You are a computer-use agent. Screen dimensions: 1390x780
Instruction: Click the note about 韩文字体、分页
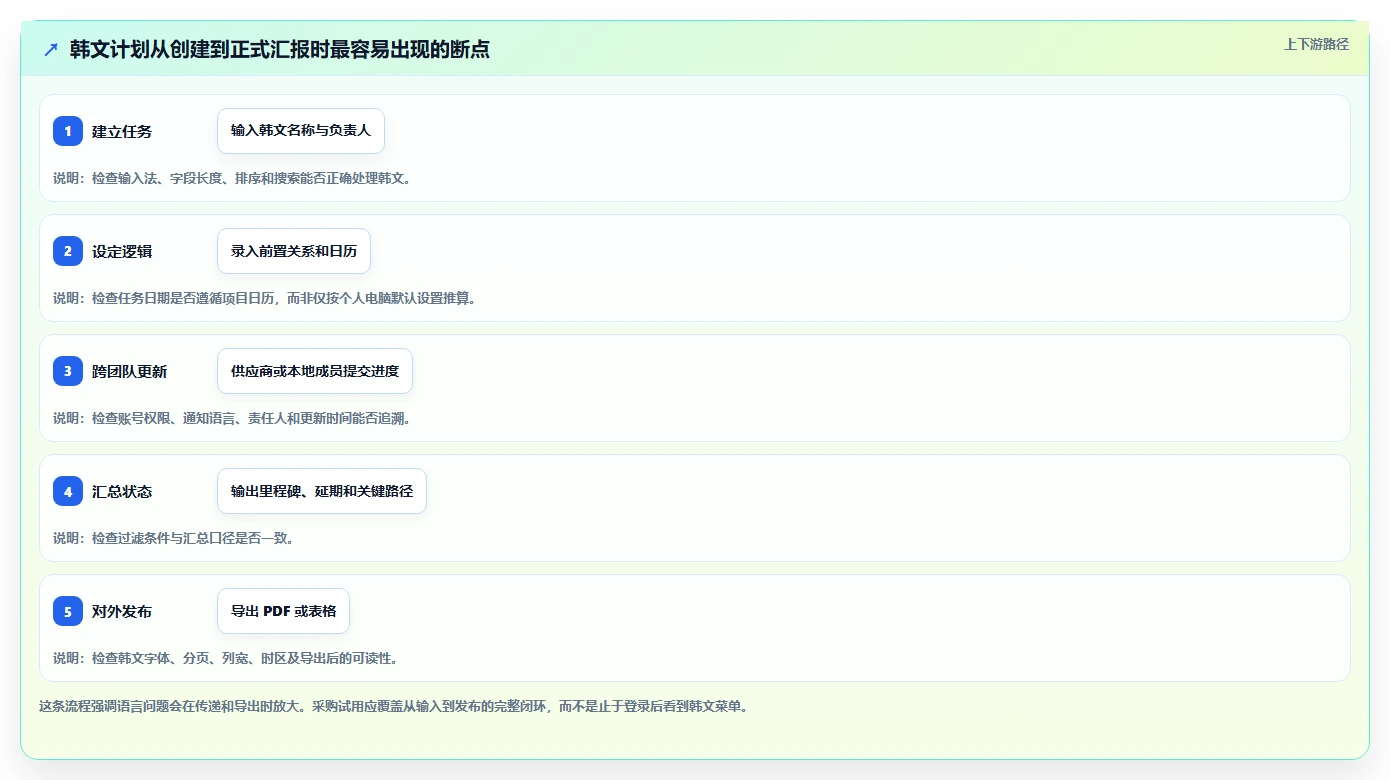227,658
